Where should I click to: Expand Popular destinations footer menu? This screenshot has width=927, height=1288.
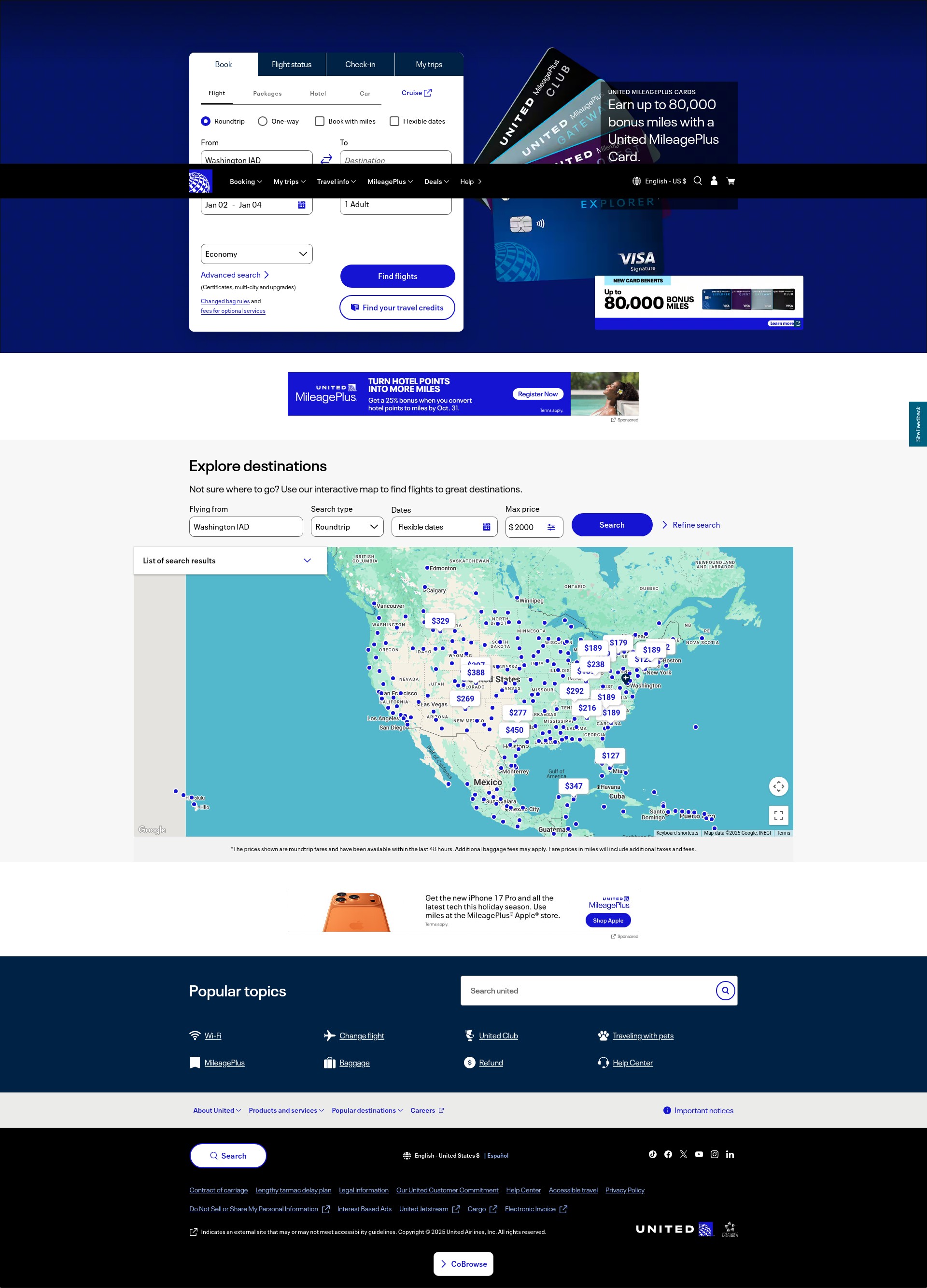point(367,1110)
